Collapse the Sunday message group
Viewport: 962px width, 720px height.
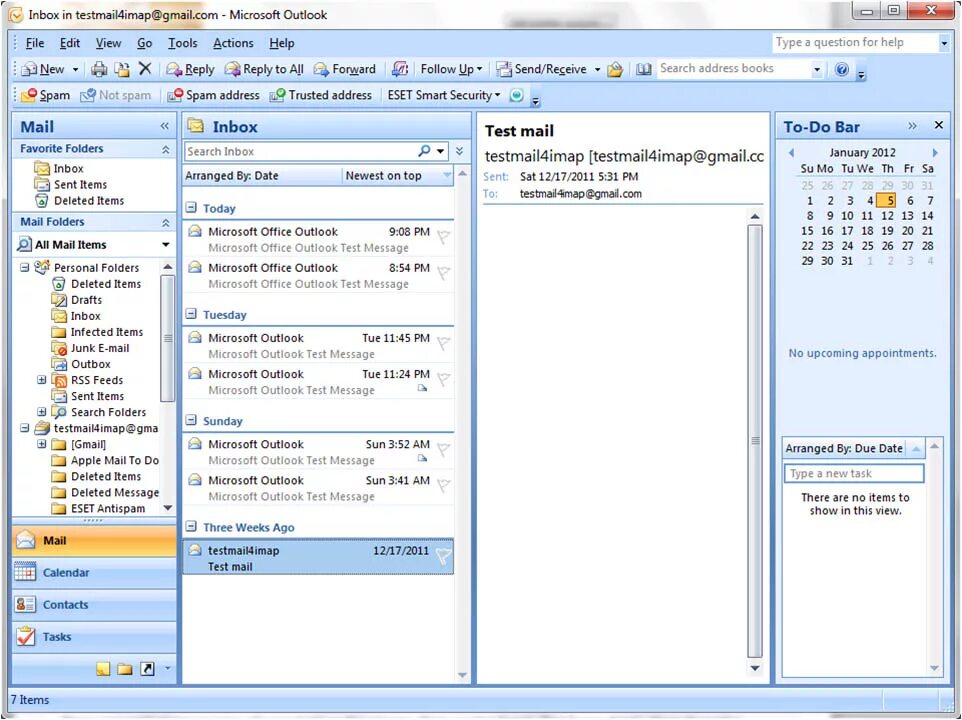pos(191,420)
